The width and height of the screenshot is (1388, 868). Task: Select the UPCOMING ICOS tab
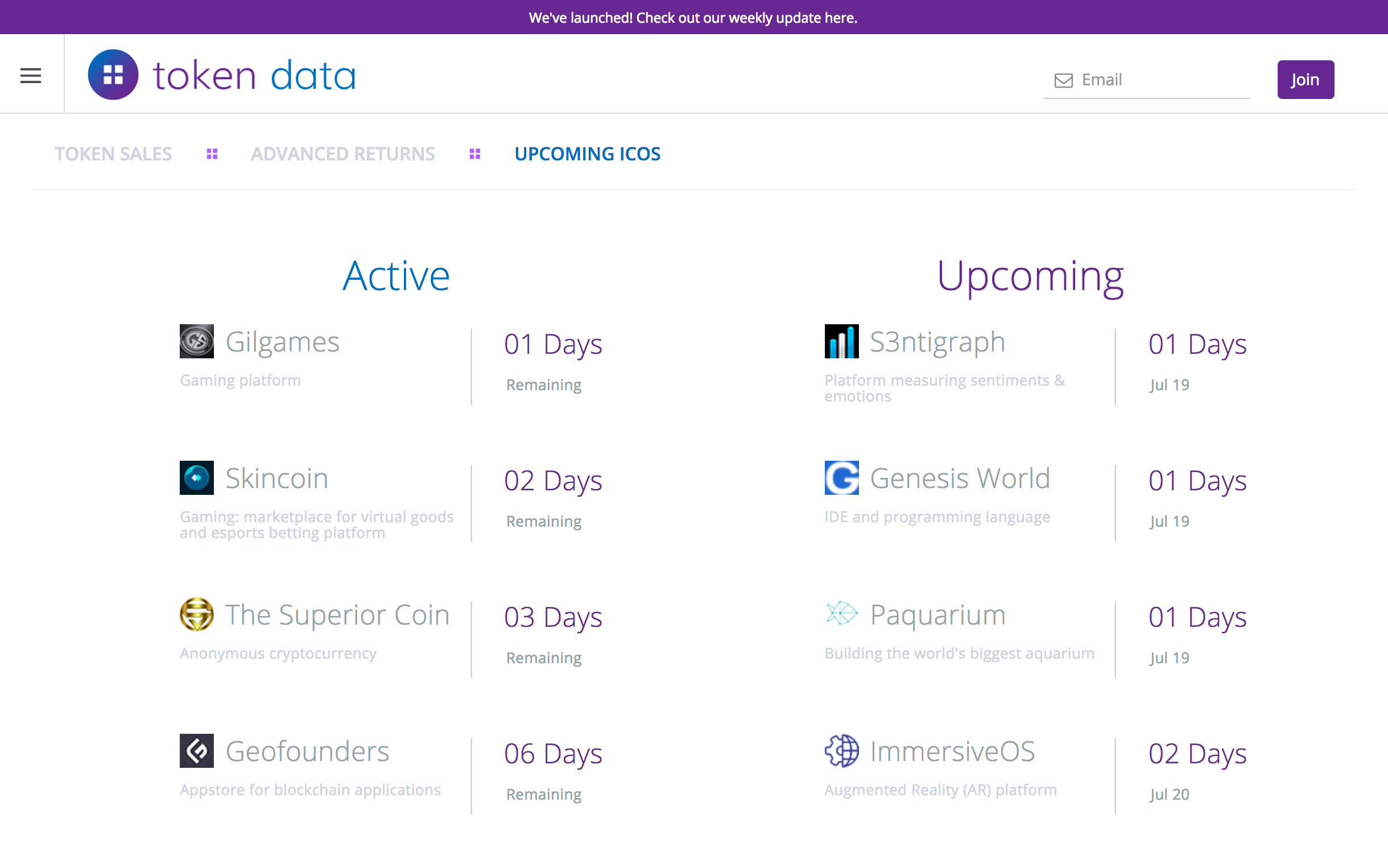click(x=587, y=153)
